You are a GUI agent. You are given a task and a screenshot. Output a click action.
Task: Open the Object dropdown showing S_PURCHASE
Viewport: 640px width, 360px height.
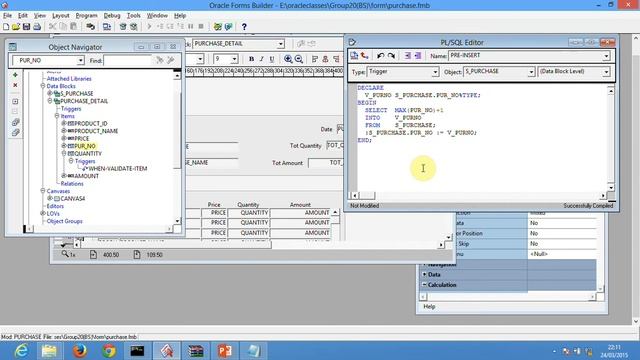pyautogui.click(x=531, y=72)
